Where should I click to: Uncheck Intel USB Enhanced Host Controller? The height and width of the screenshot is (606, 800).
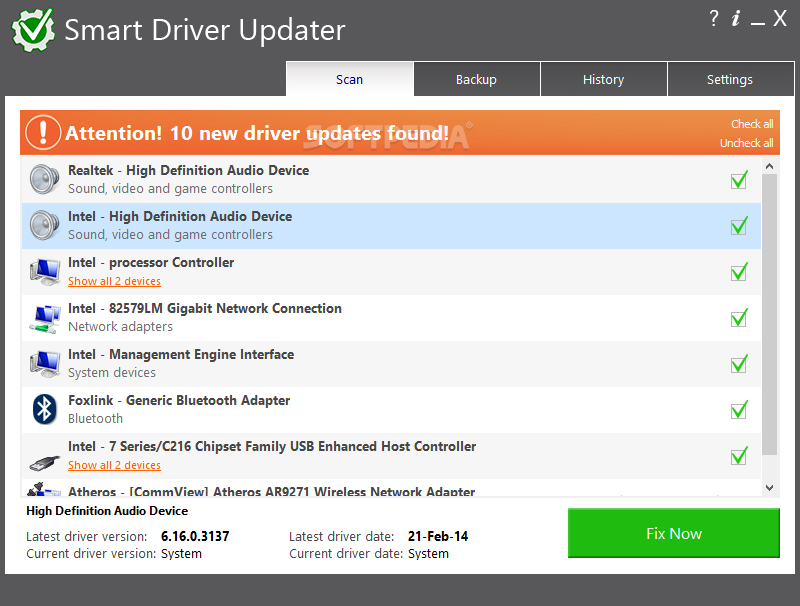(739, 456)
